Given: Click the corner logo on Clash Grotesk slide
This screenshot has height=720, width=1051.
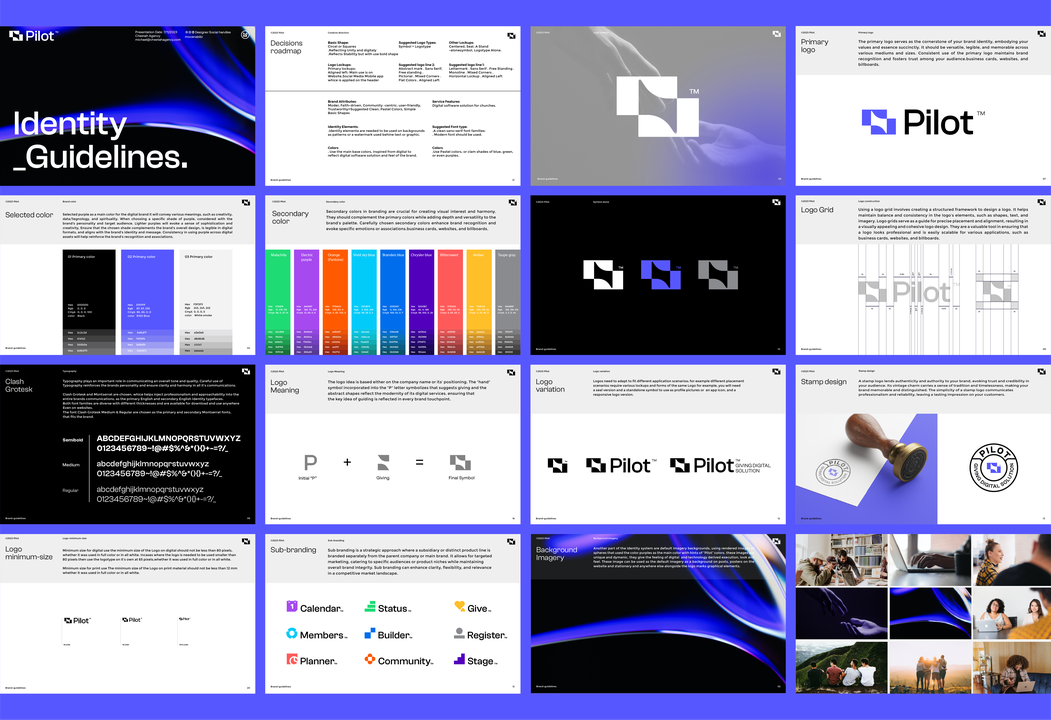Looking at the screenshot, I should coord(246,371).
